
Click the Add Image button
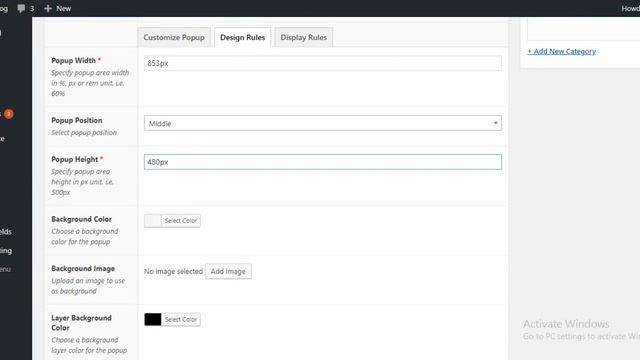(x=228, y=271)
